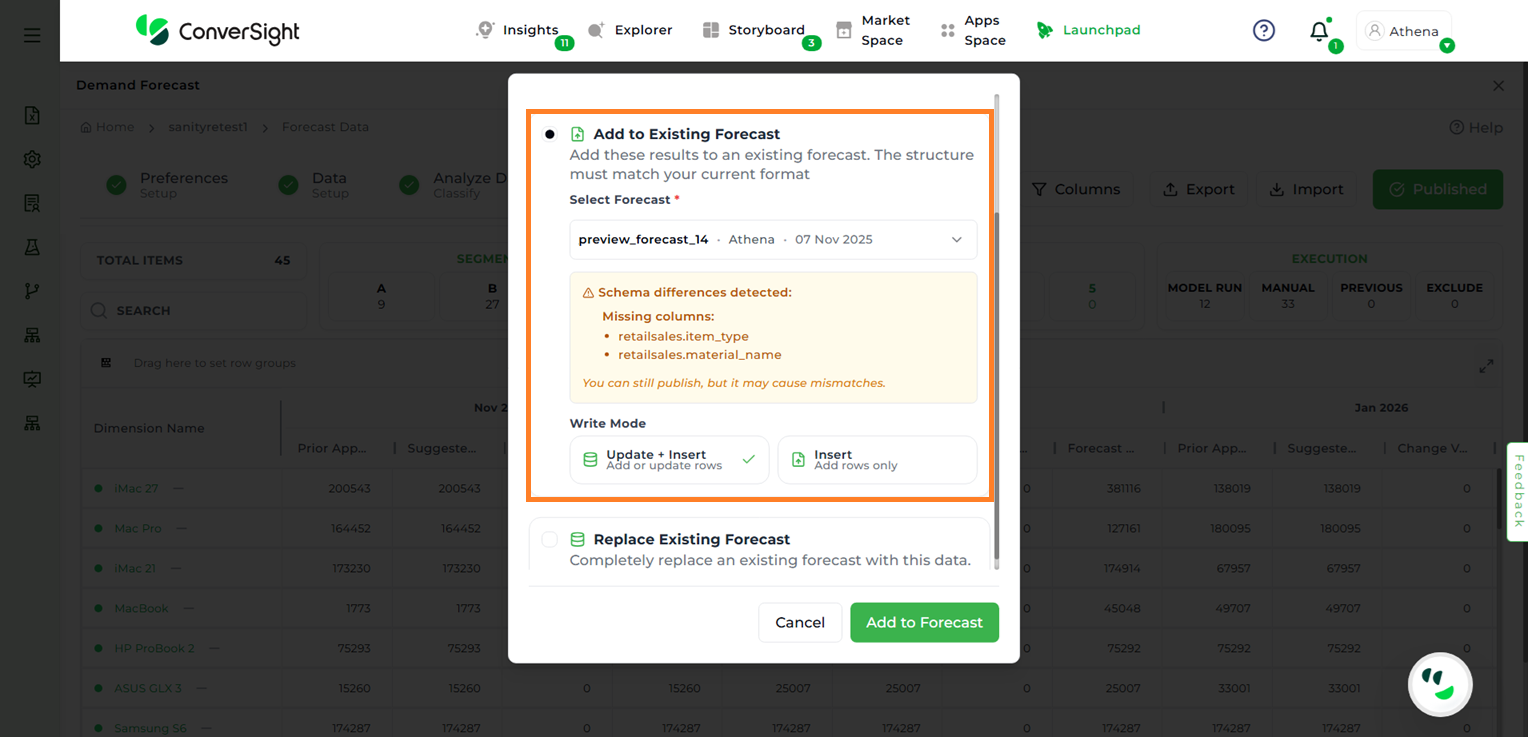Screen dimensions: 1528x737
Task: Select Replace Existing Forecast radio button
Action: pyautogui.click(x=550, y=539)
